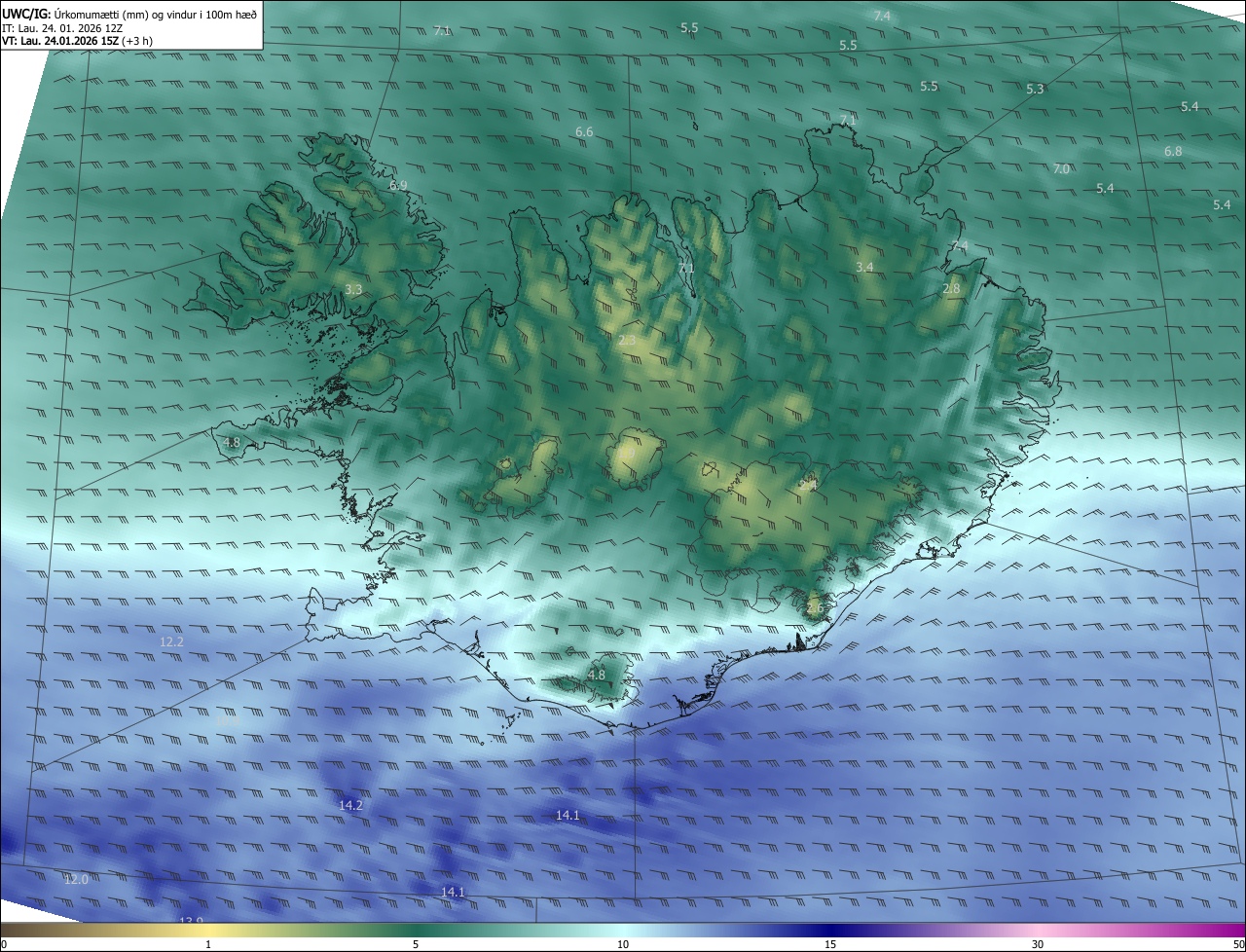Pick the pale cyan colorbar segment above tick 10
1246x952 pixels.
point(623,930)
